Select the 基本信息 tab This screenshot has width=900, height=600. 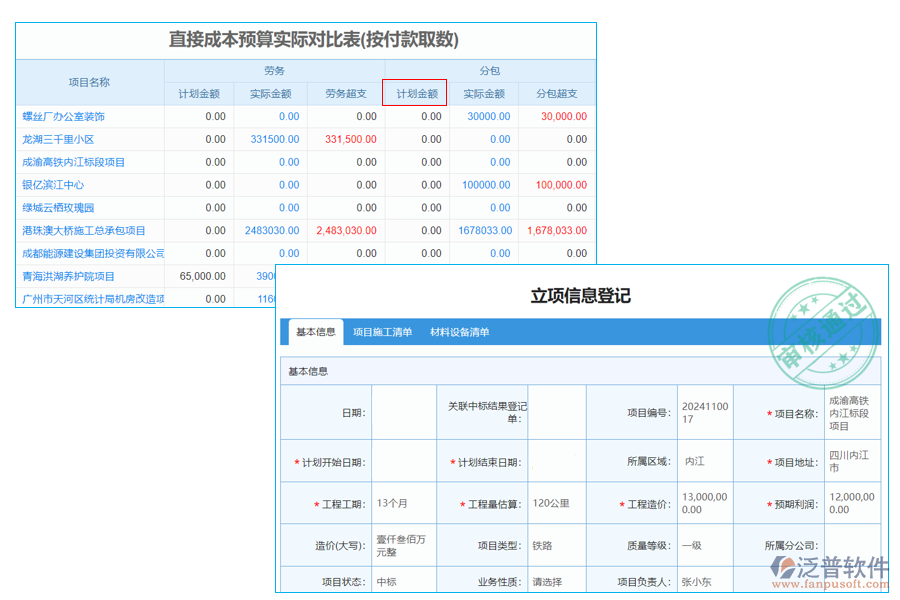click(314, 331)
